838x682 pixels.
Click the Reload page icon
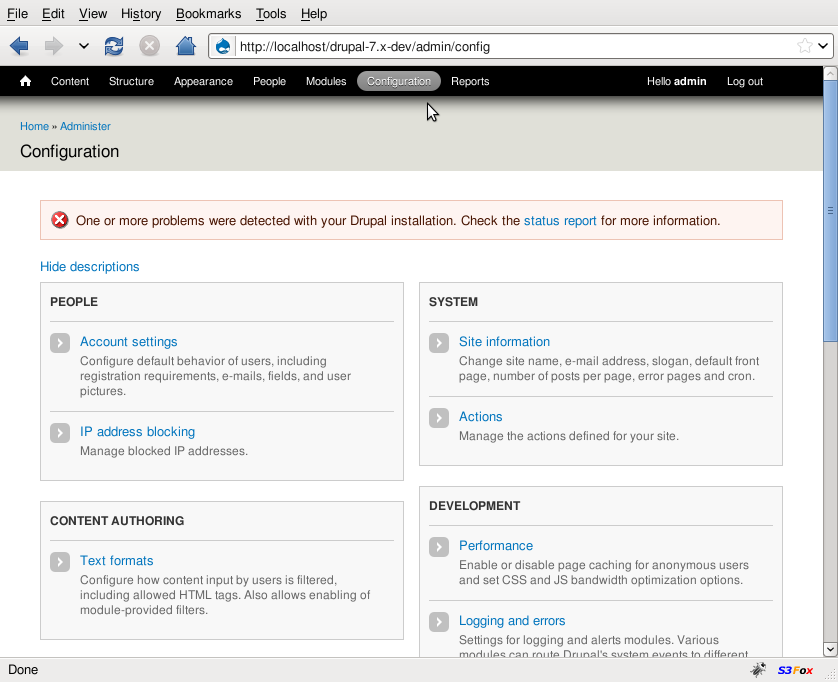tap(114, 46)
